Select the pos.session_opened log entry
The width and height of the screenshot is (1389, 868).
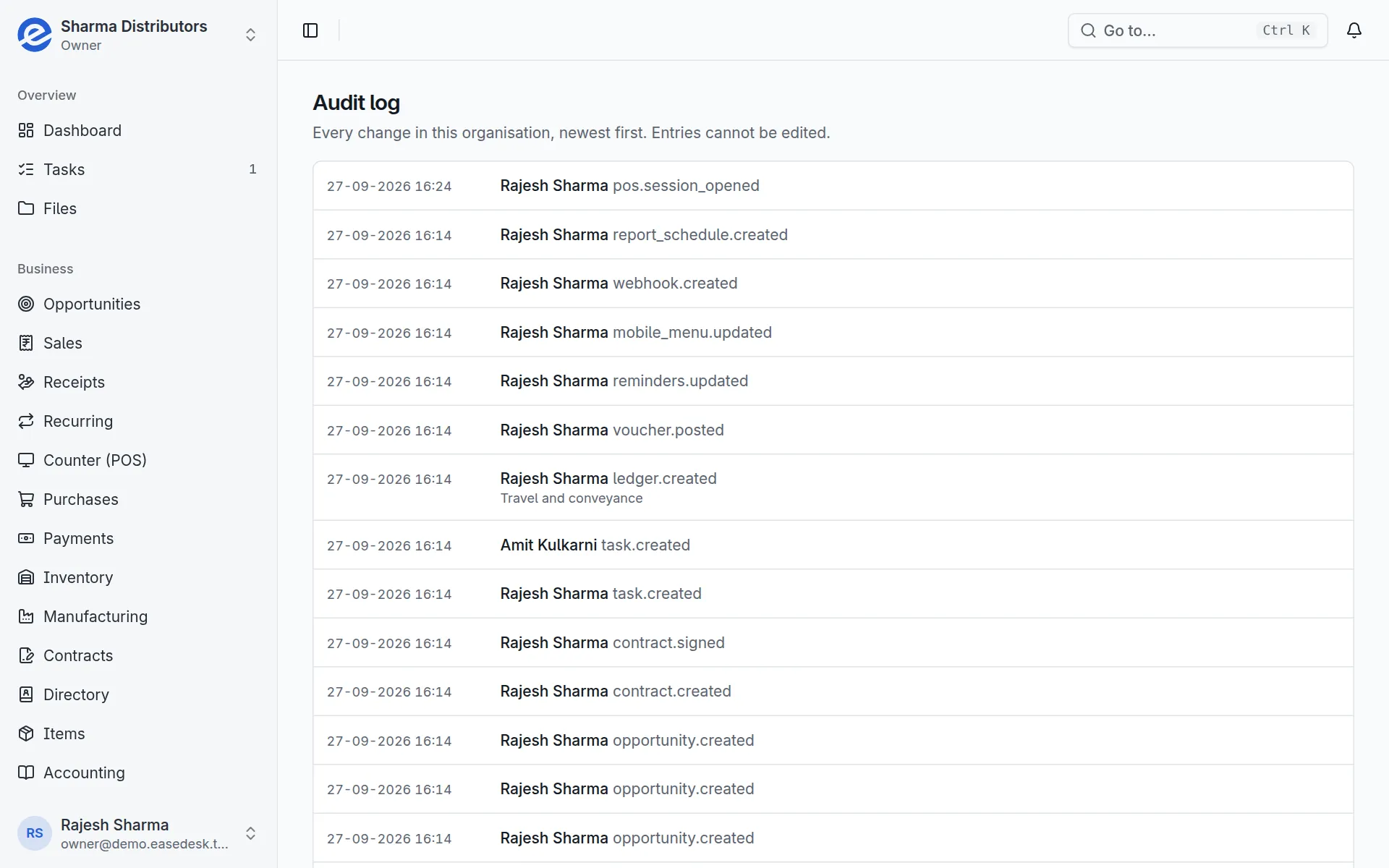coord(833,186)
